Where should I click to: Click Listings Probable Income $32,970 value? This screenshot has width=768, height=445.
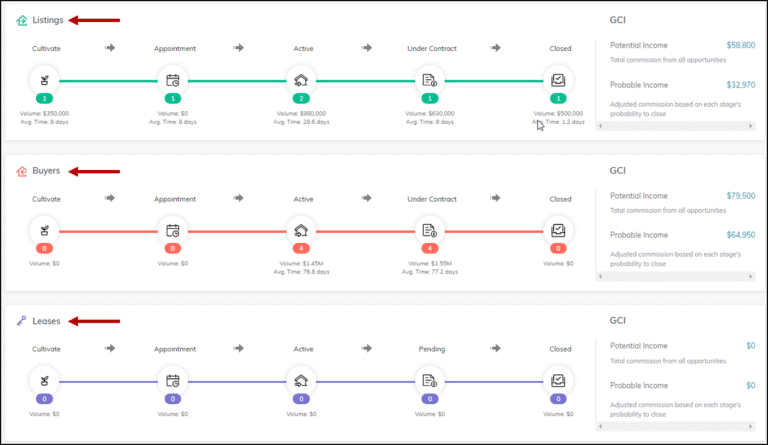[x=741, y=85]
